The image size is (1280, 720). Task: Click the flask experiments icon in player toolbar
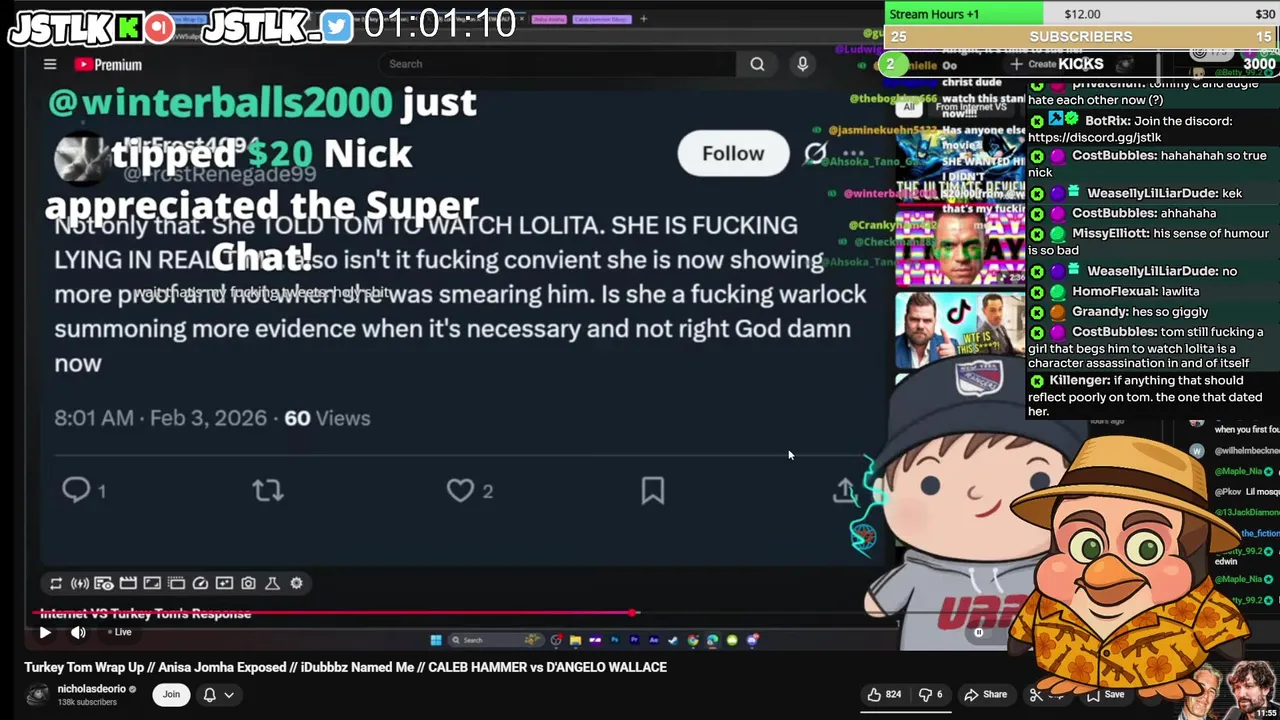pyautogui.click(x=272, y=583)
